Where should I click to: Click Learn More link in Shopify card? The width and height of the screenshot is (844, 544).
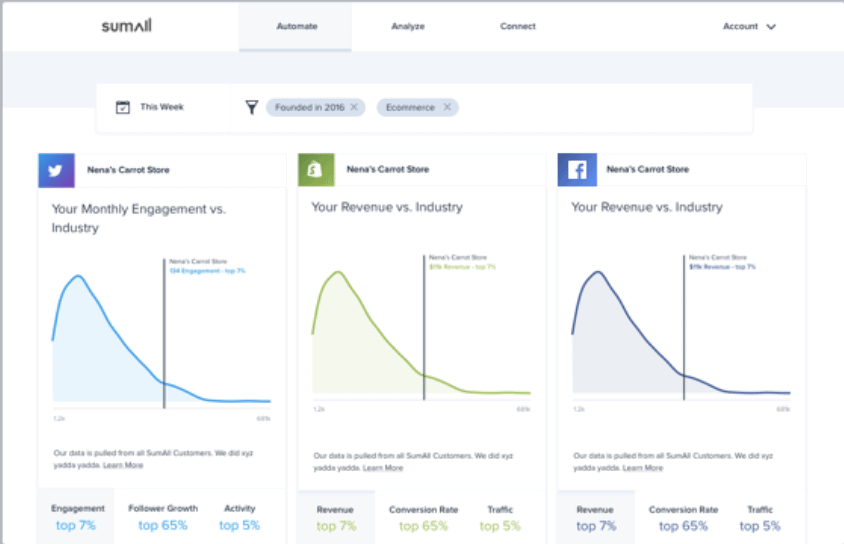383,468
